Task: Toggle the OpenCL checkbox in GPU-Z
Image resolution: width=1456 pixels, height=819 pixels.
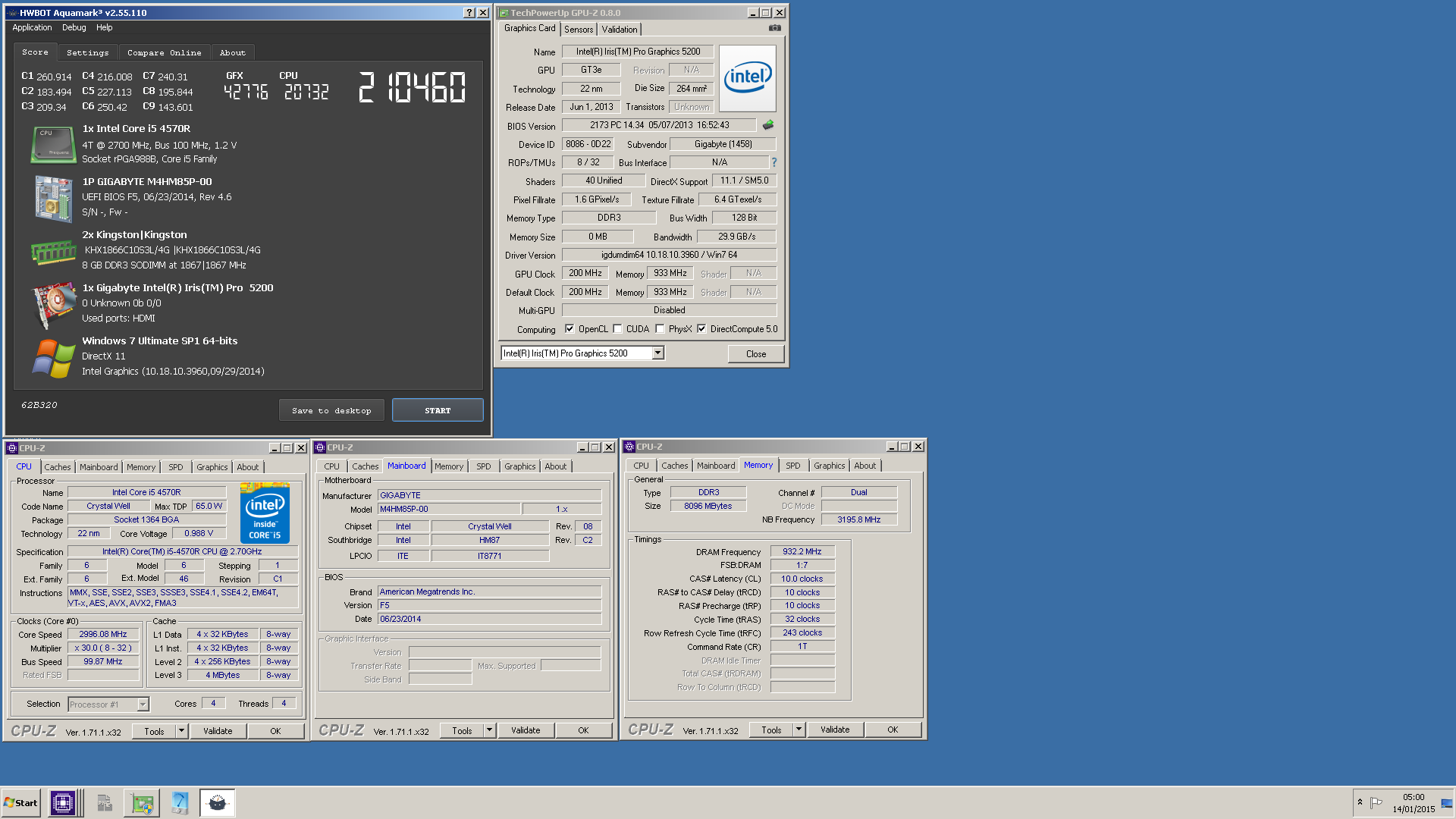Action: 570,329
